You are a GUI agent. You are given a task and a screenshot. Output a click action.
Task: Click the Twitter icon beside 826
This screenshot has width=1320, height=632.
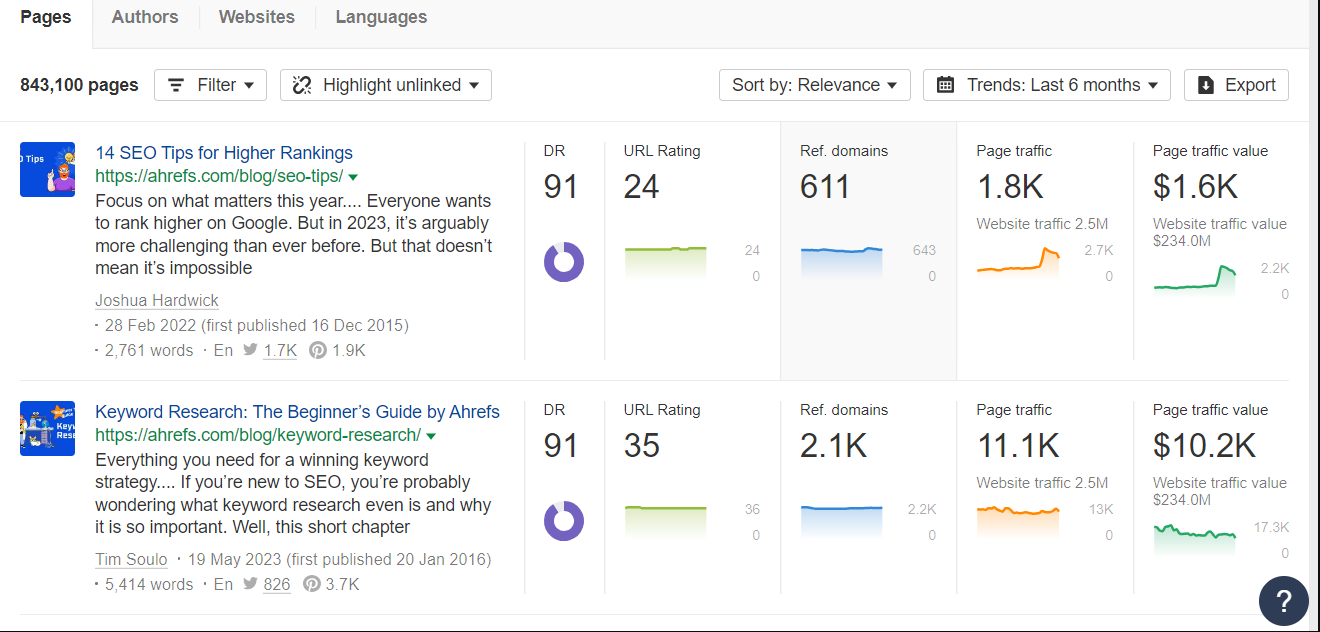(x=251, y=584)
